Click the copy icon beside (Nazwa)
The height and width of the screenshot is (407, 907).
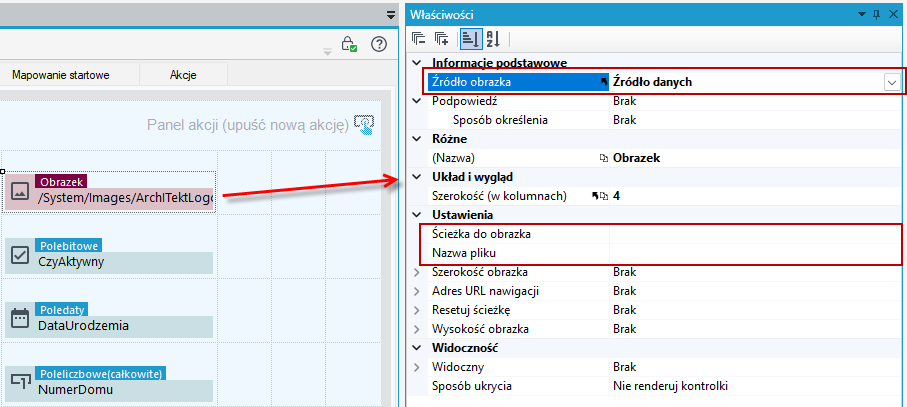[604, 158]
